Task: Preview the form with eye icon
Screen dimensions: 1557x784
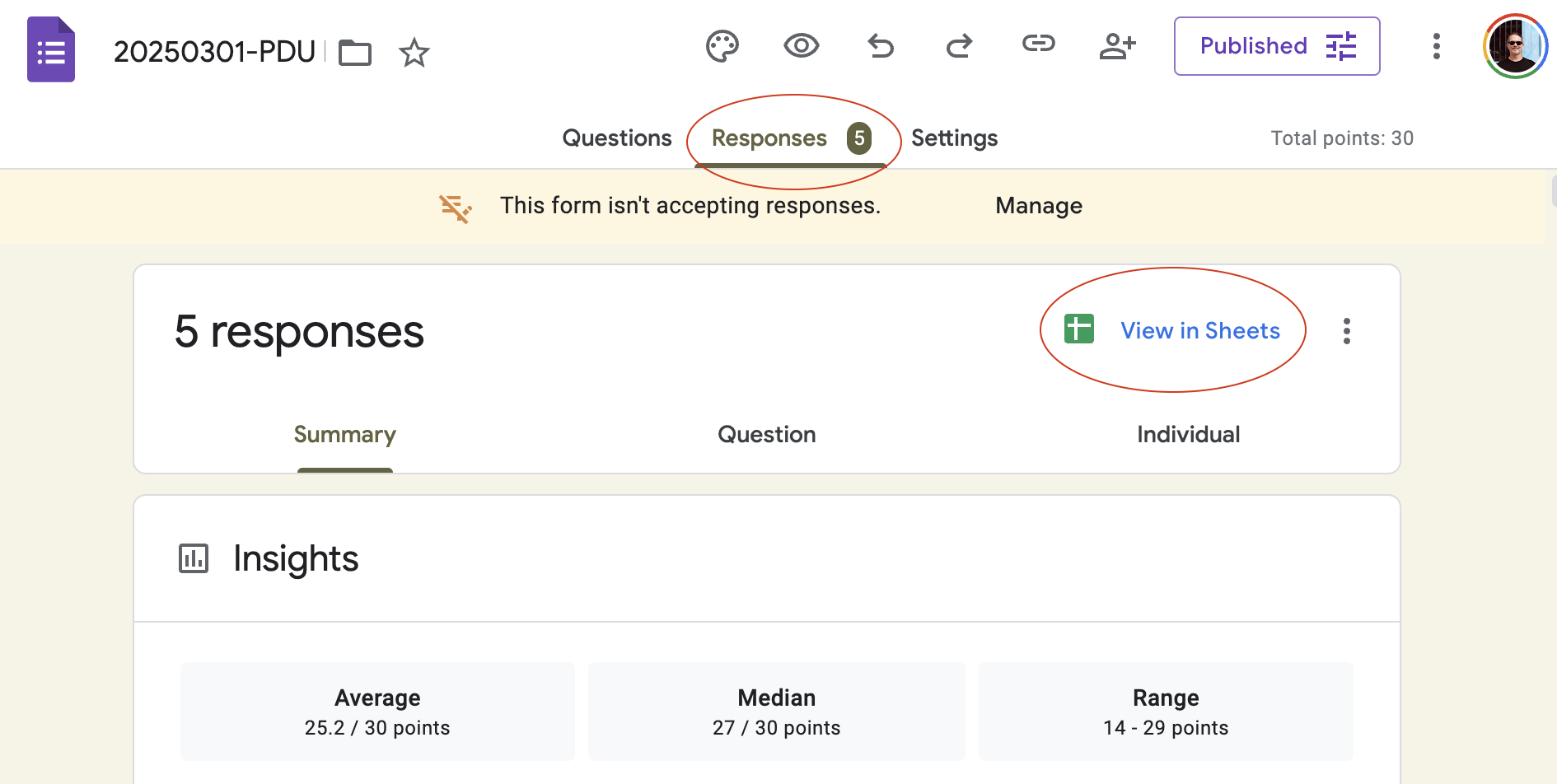Action: point(801,45)
